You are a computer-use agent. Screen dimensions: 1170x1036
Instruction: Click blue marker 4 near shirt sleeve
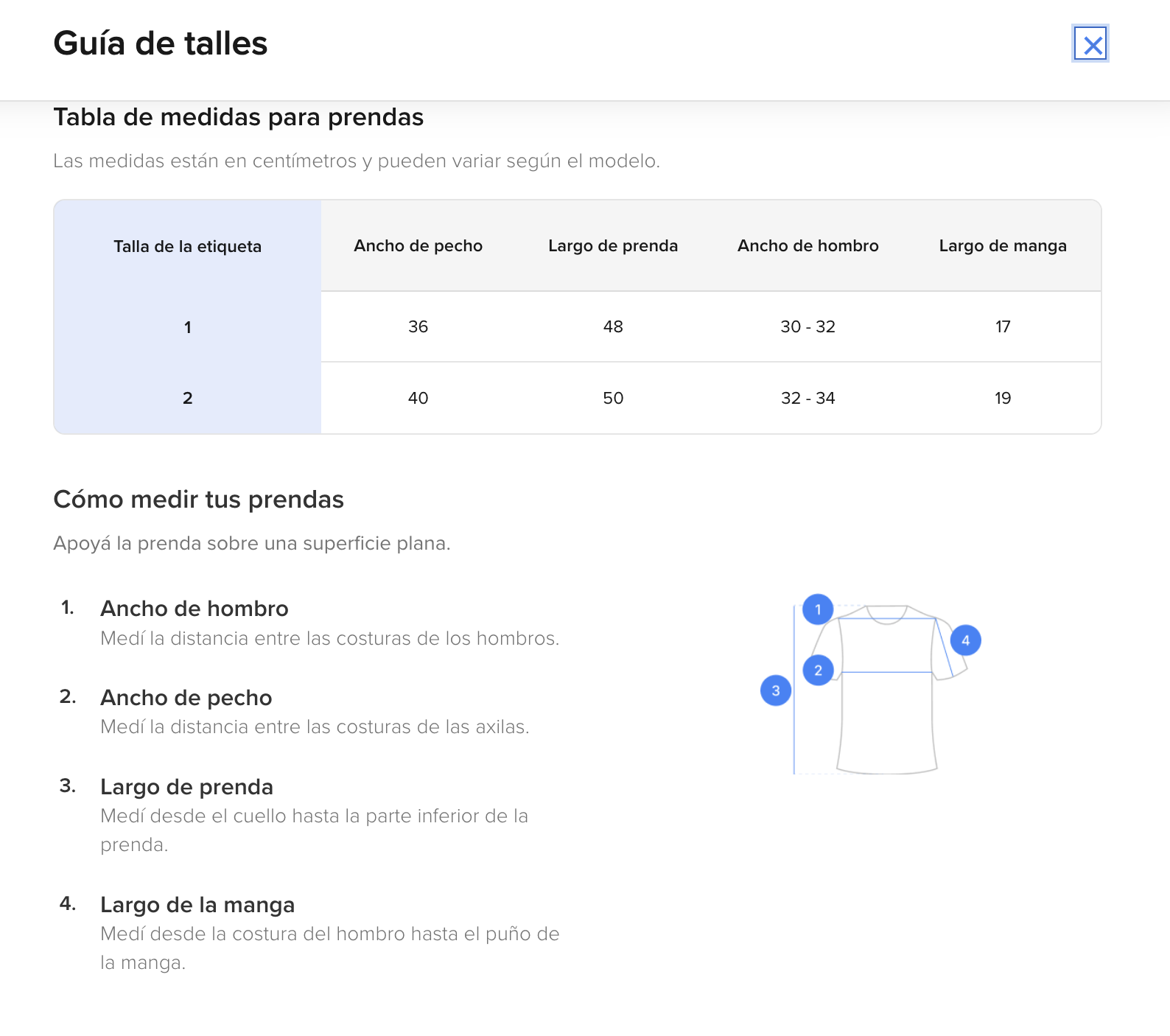[x=965, y=640]
